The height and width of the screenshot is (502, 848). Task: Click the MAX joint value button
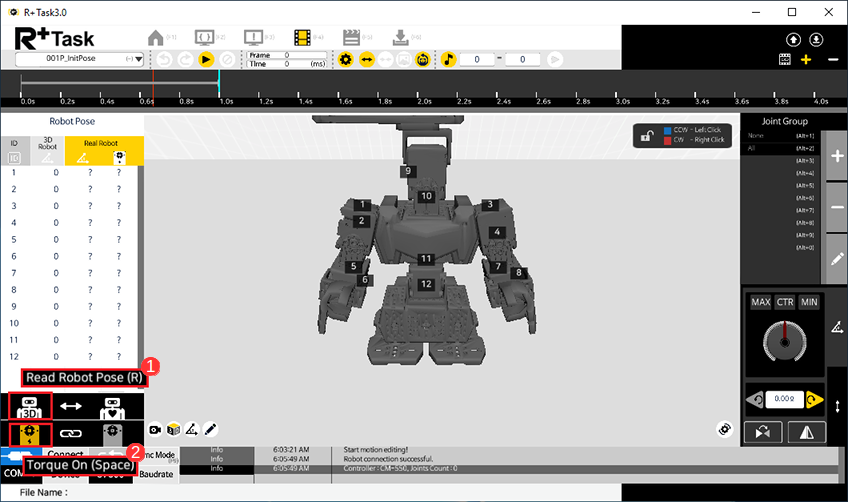coord(760,302)
